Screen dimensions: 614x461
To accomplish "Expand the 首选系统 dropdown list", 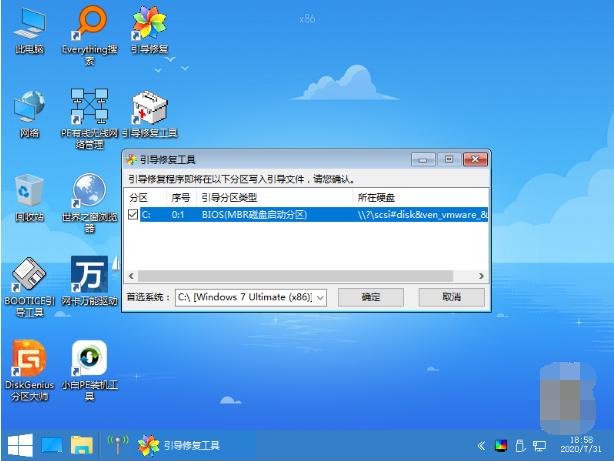I will (319, 297).
